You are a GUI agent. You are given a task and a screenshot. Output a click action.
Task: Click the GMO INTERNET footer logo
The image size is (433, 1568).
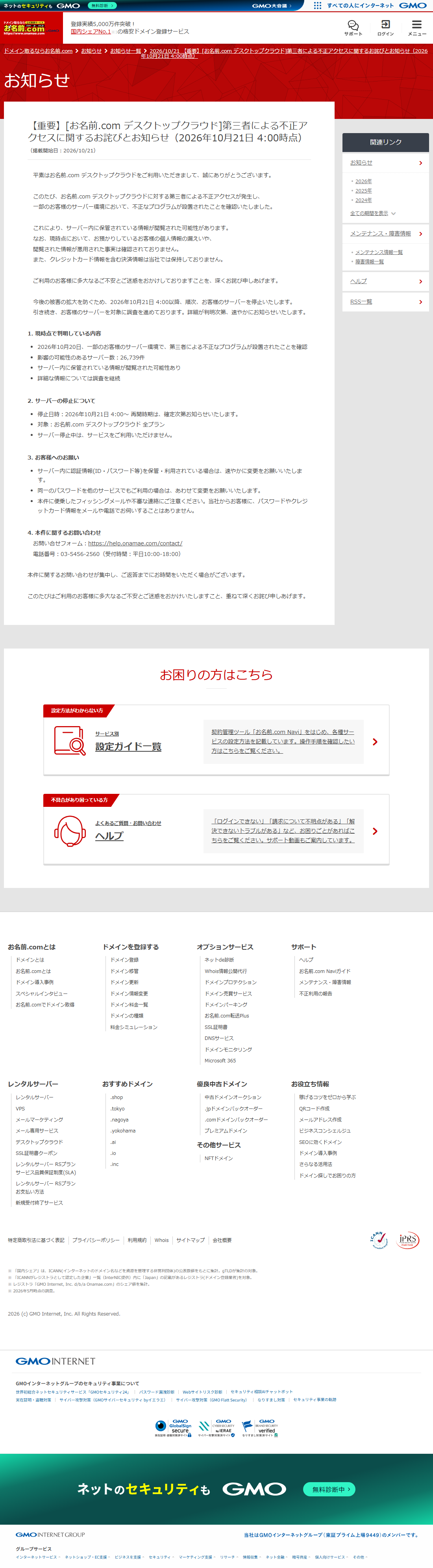56,1361
